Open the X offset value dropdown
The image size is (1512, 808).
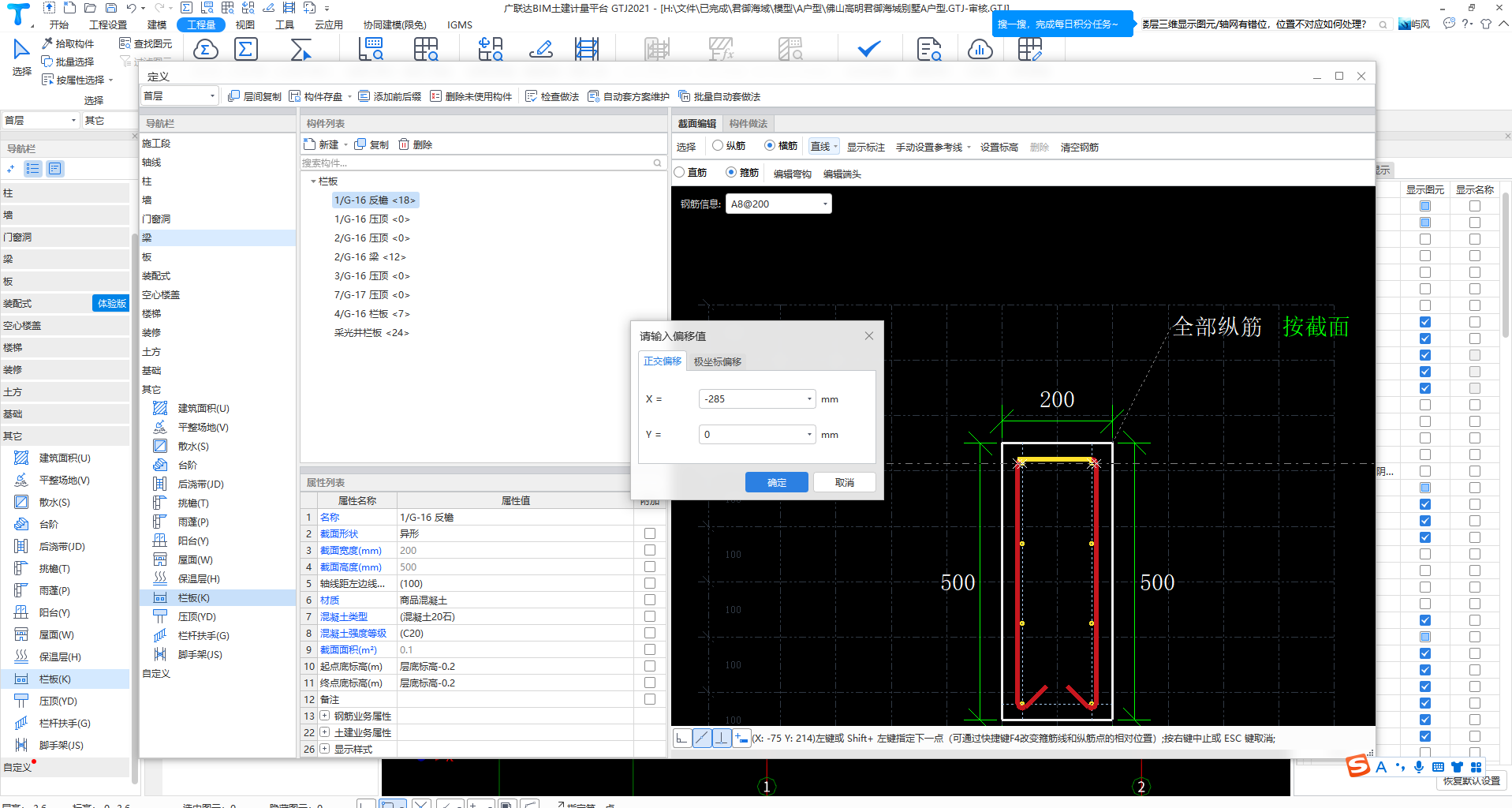click(809, 399)
